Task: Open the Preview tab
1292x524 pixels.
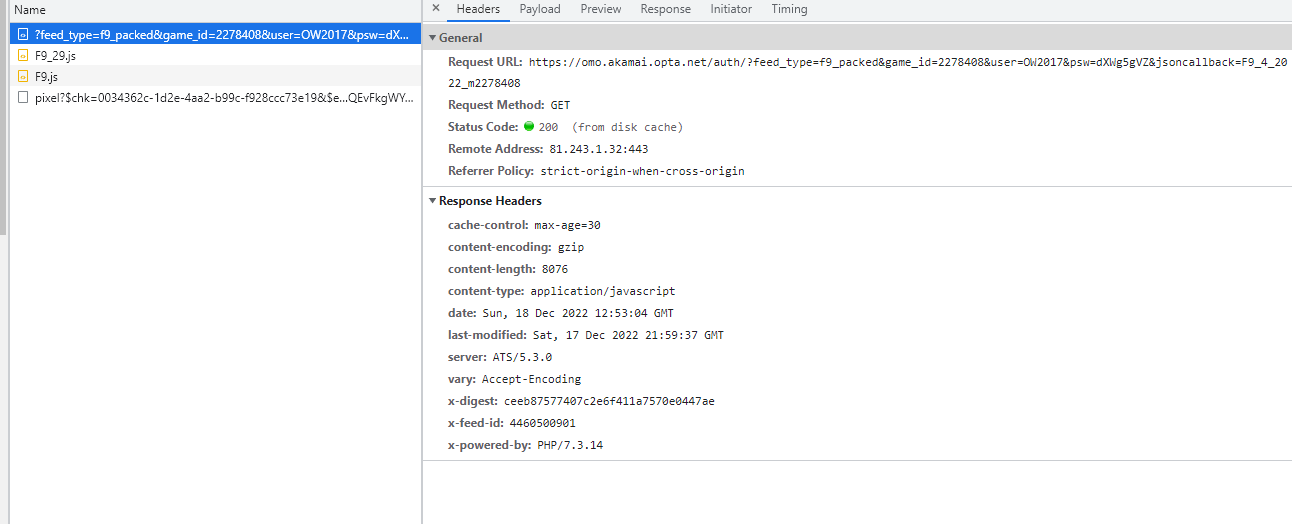Action: tap(600, 9)
